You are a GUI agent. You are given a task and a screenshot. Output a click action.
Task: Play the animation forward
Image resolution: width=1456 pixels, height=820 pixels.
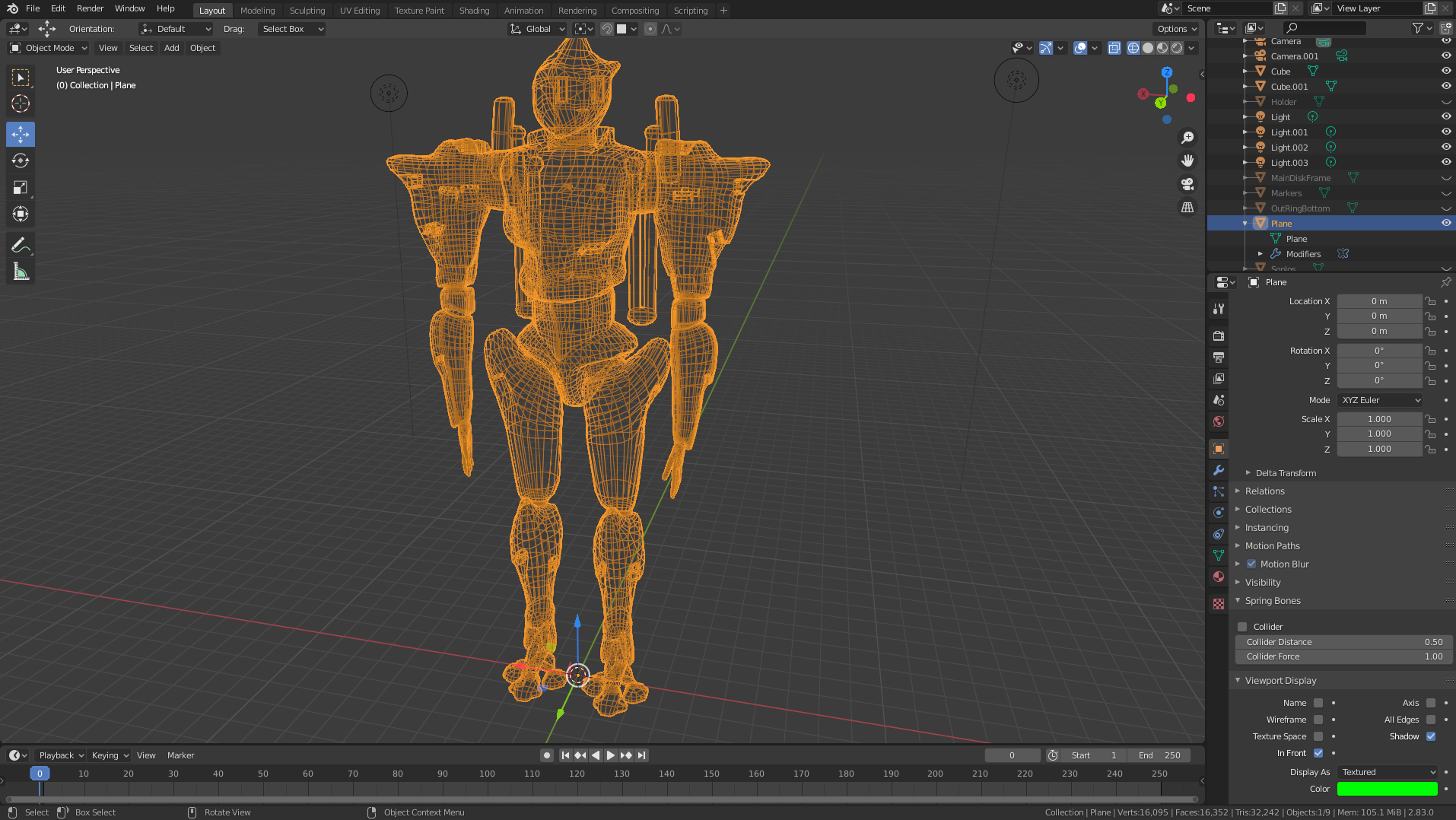pos(610,755)
